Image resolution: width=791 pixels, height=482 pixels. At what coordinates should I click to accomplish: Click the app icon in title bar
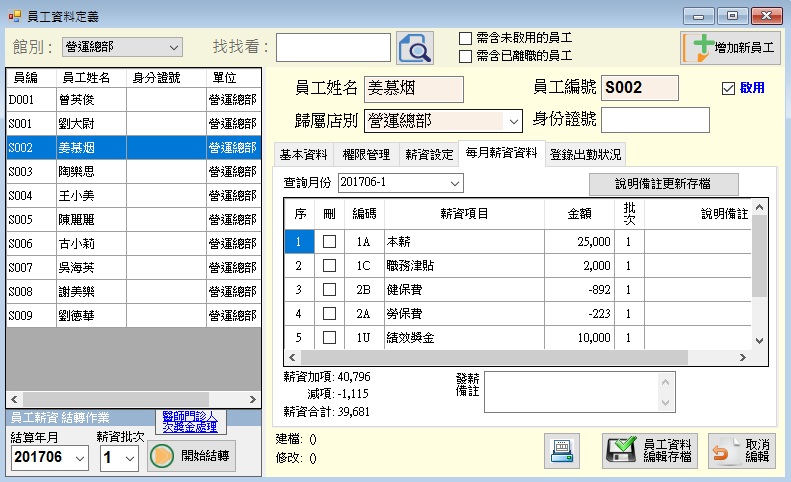[14, 15]
